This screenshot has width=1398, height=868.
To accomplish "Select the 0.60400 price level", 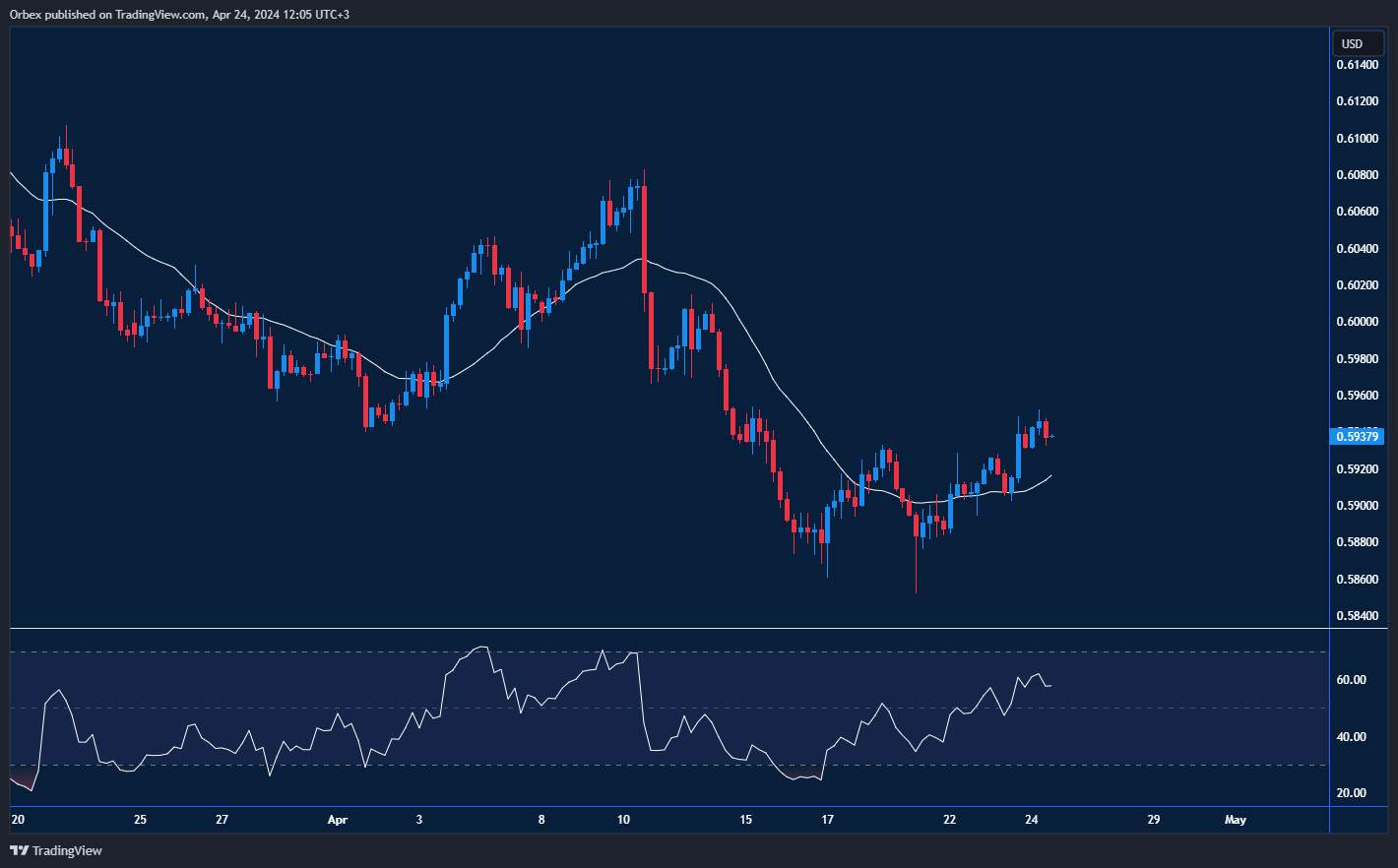I will (x=1357, y=249).
